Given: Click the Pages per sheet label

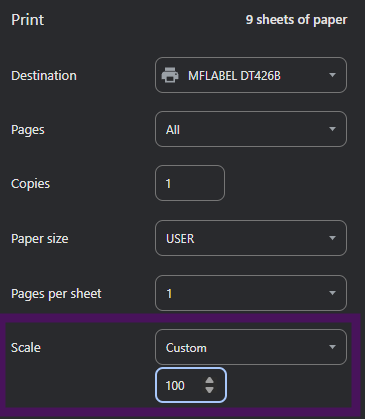Looking at the screenshot, I should [x=56, y=294].
